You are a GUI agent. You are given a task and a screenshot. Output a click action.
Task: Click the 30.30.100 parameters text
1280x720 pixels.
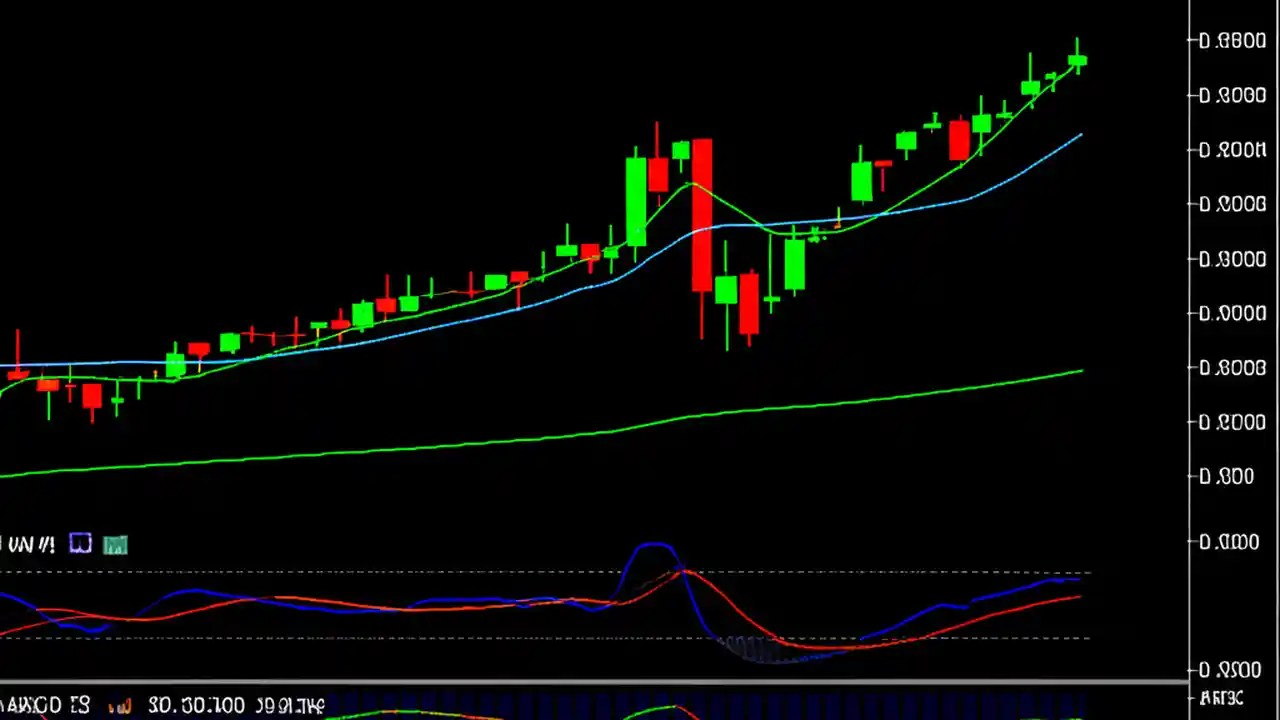197,706
